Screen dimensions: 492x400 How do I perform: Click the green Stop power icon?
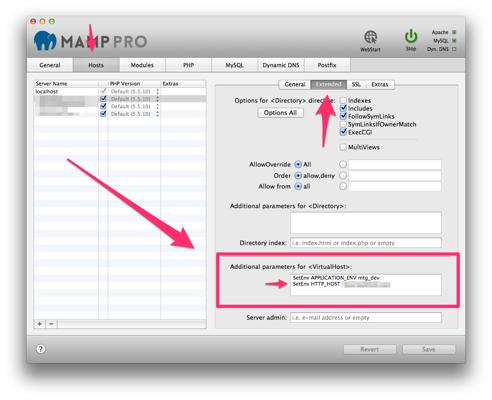pyautogui.click(x=411, y=36)
